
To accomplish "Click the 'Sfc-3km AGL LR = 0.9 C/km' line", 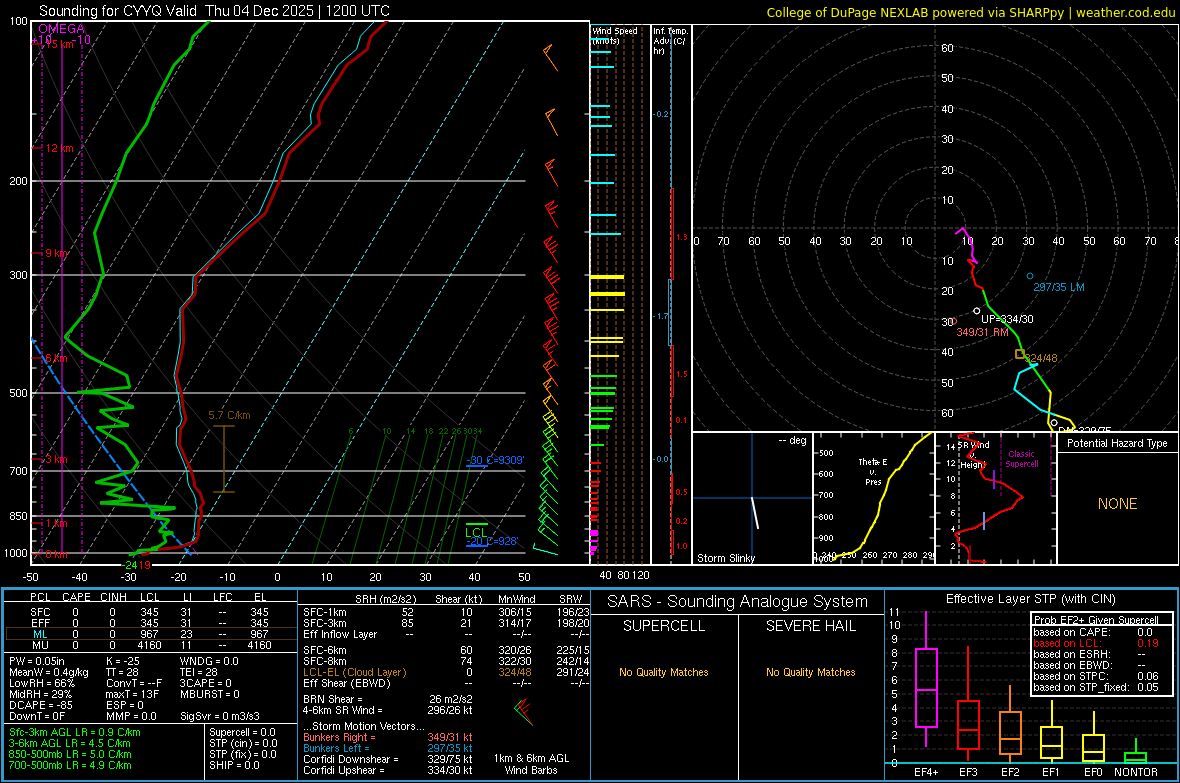I will pyautogui.click(x=75, y=732).
